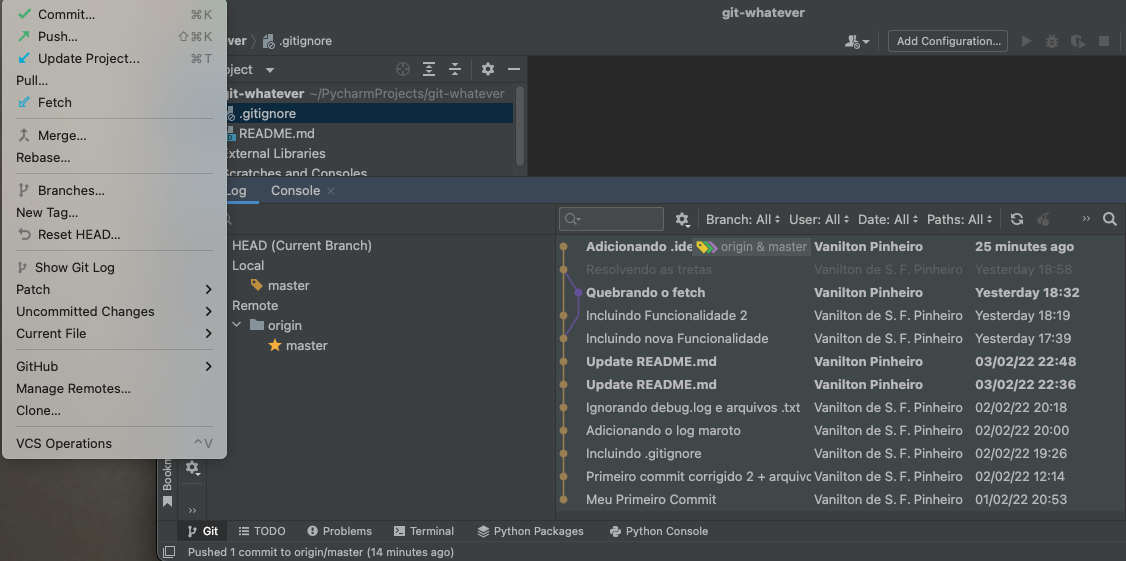Viewport: 1126px width, 561px height.
Task: Select Fetch in the Git menu
Action: point(114,103)
